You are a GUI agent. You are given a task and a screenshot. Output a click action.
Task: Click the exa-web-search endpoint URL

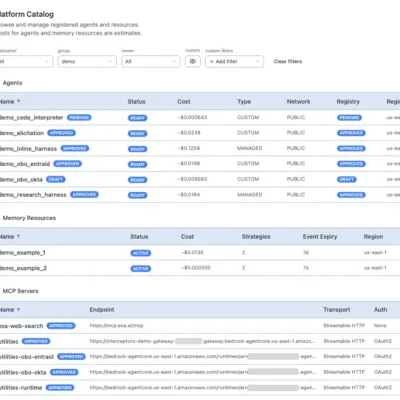[x=116, y=325]
